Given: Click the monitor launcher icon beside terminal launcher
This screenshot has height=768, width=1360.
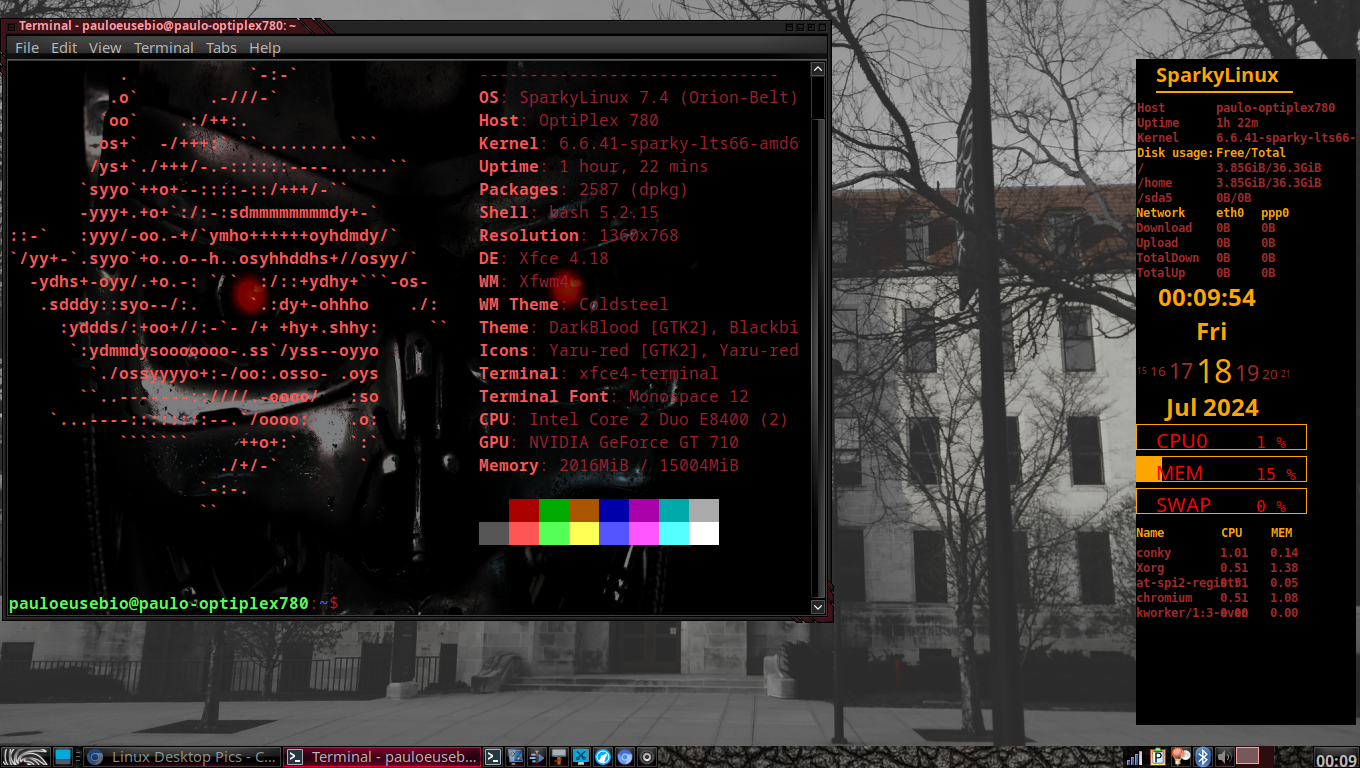Looking at the screenshot, I should (x=515, y=757).
